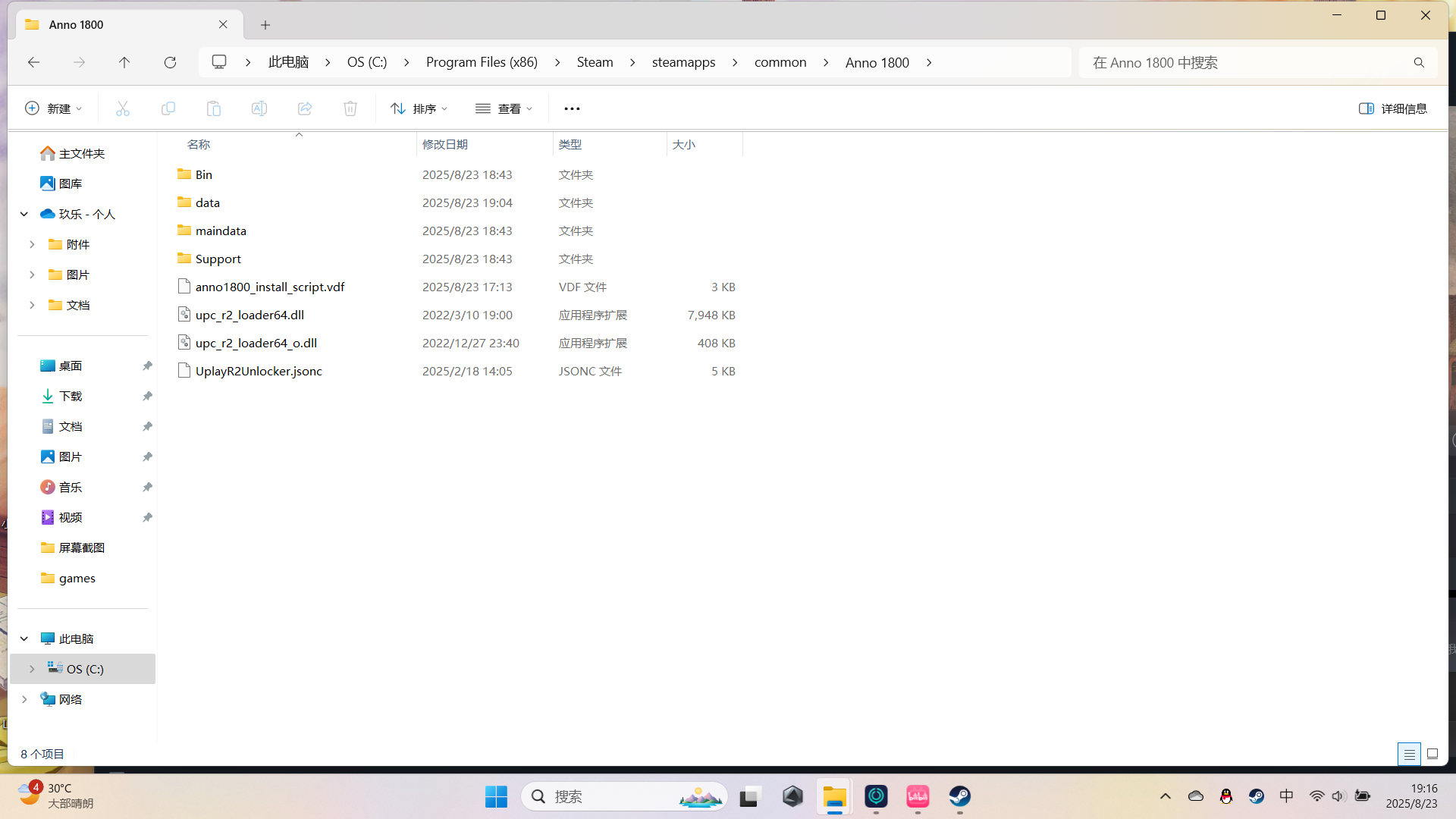Refresh the current folder view
Screen dimensions: 1456x819
170,62
